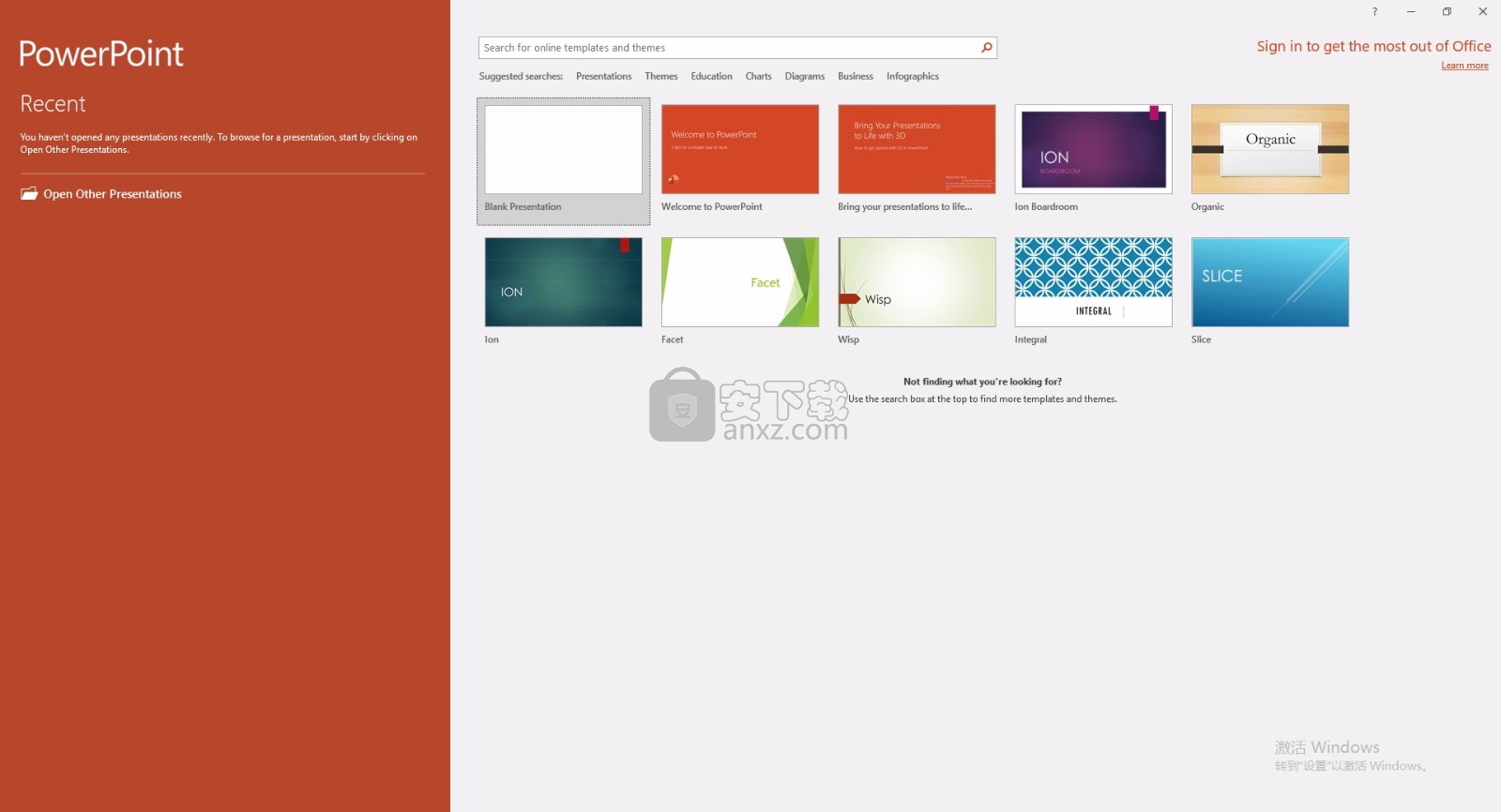Viewport: 1501px width, 812px height.
Task: Click the Wisp caption below thumbnail
Action: pos(848,339)
